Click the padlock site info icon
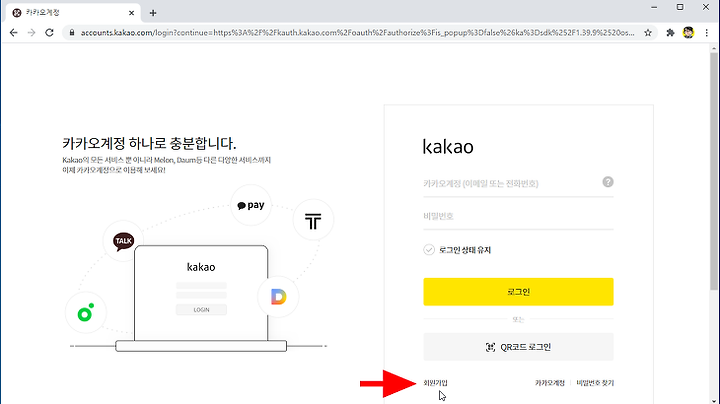This screenshot has width=720, height=404. tap(72, 33)
